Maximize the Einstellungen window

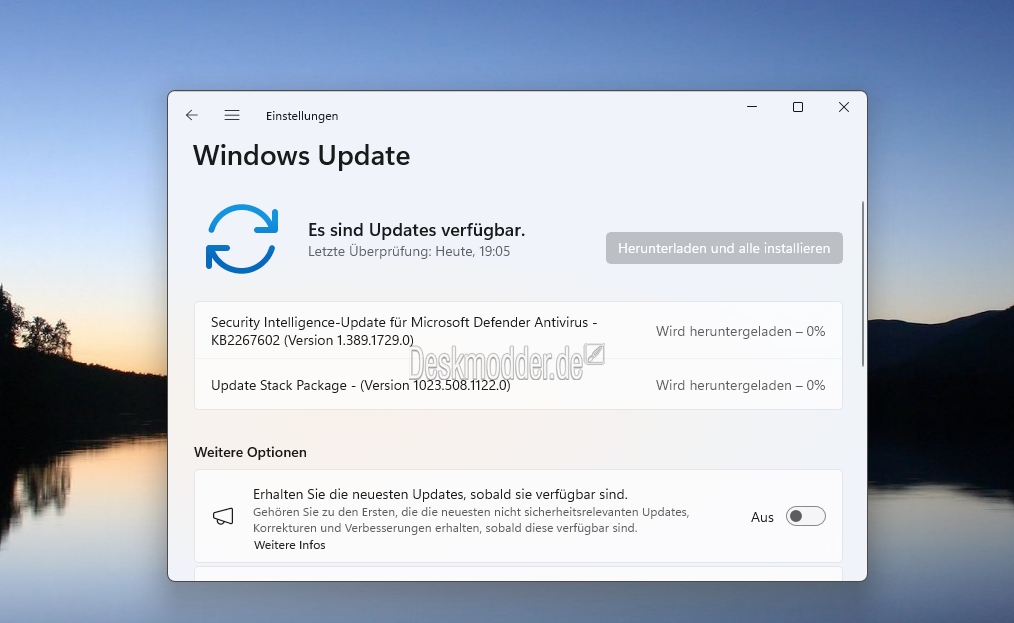point(797,107)
